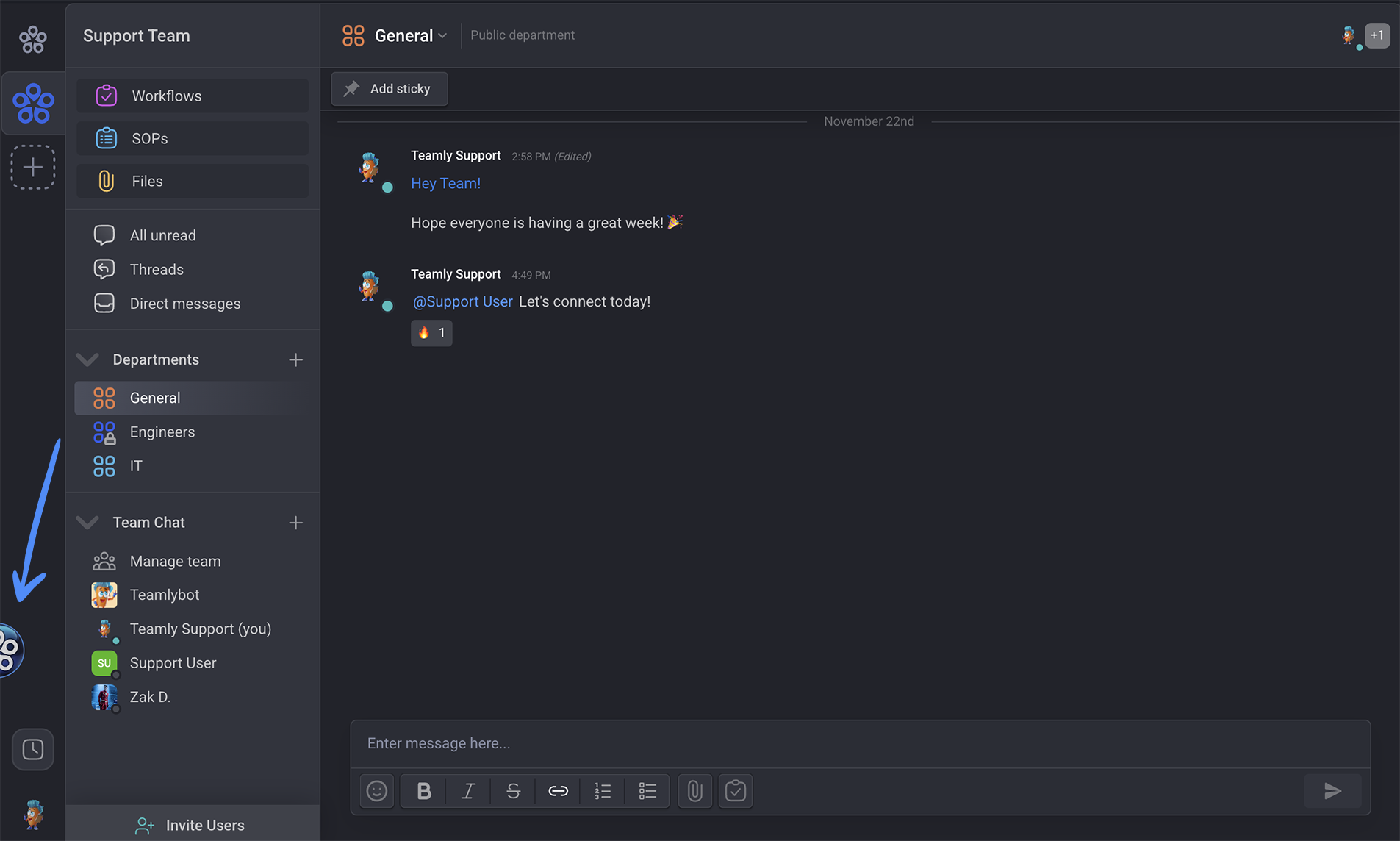
Task: Add a new Team Chat with plus
Action: pyautogui.click(x=295, y=523)
